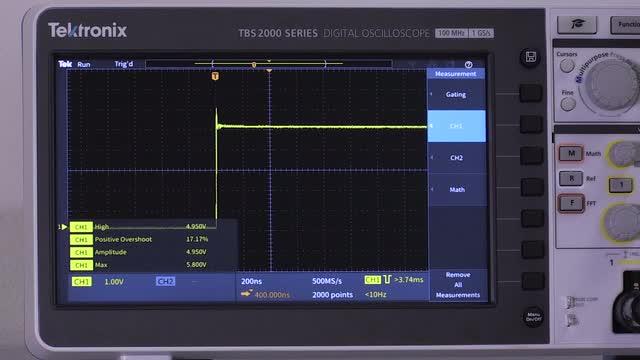Click the CH1 Positive Overshoot badge

[x=81, y=240]
